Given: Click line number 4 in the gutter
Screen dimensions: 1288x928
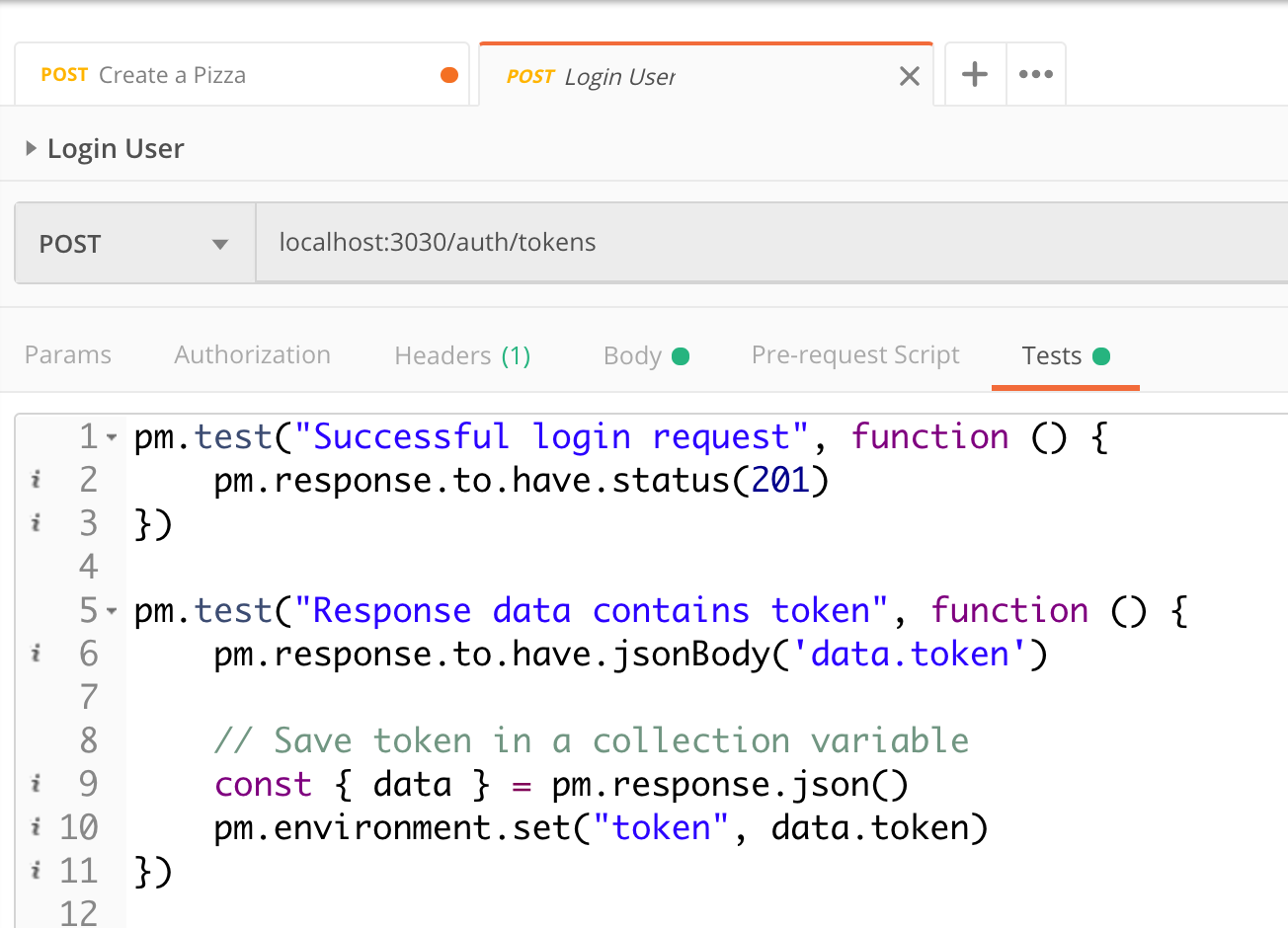Looking at the screenshot, I should (89, 567).
